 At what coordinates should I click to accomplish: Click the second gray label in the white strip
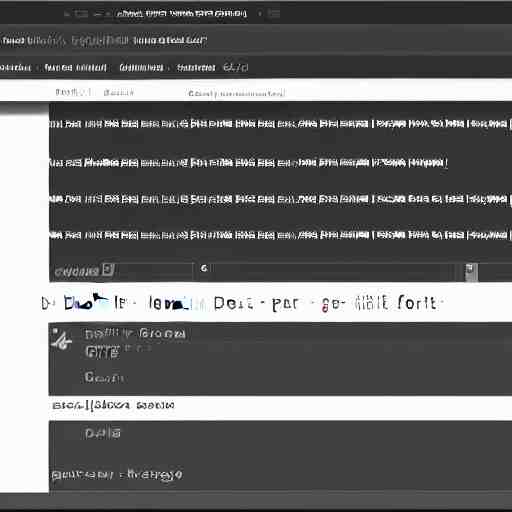(x=119, y=92)
